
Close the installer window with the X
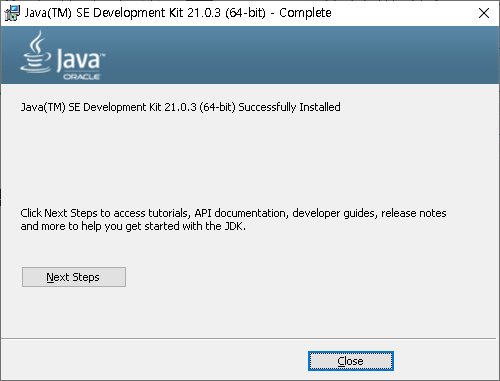coord(484,13)
